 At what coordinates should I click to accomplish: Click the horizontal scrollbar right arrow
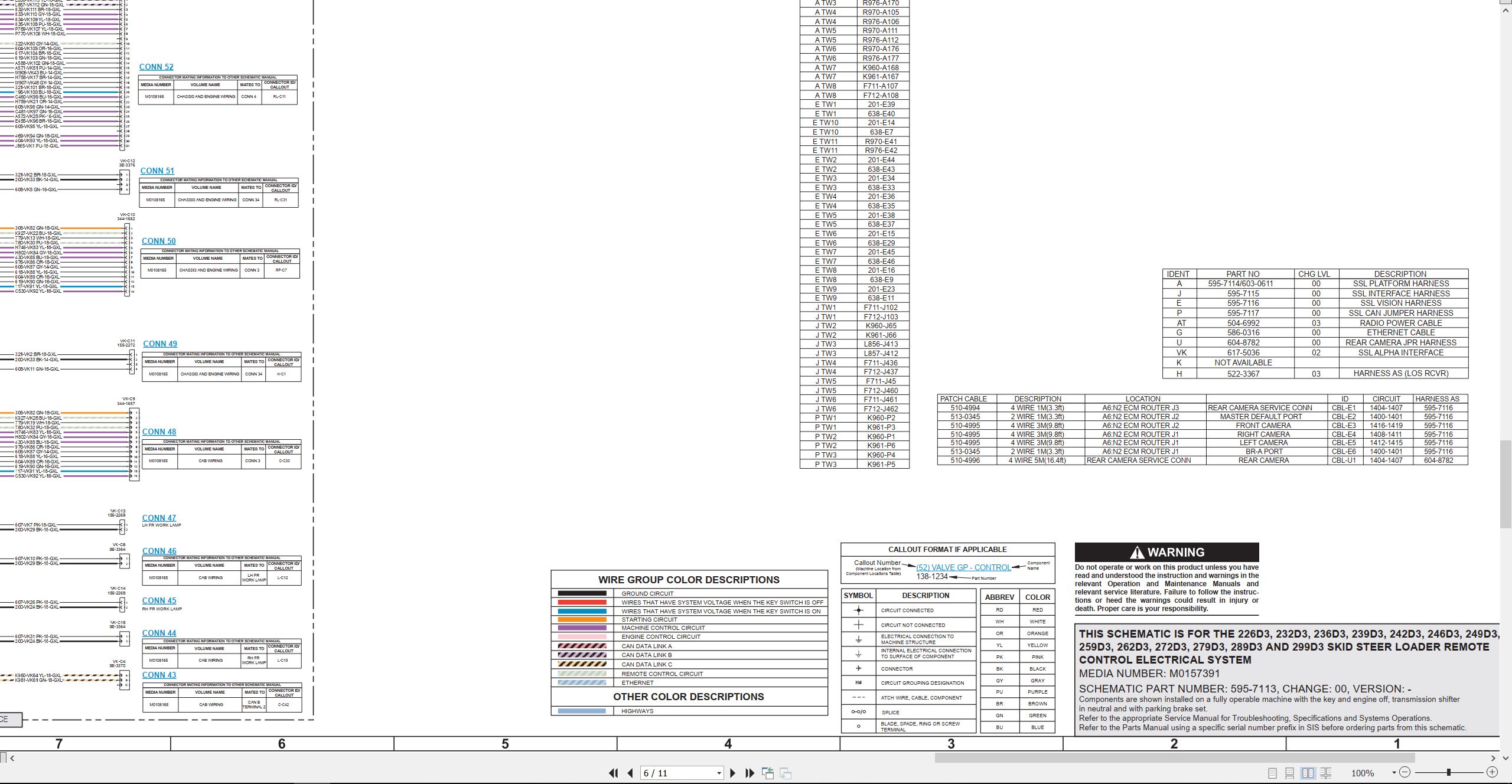pyautogui.click(x=1493, y=758)
